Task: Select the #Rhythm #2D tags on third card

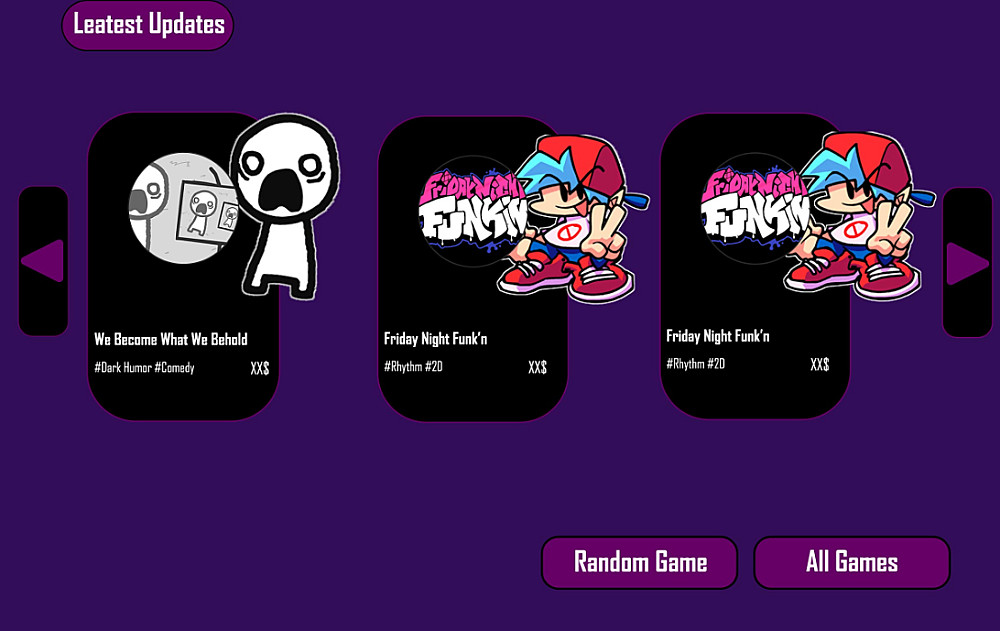Action: point(696,364)
